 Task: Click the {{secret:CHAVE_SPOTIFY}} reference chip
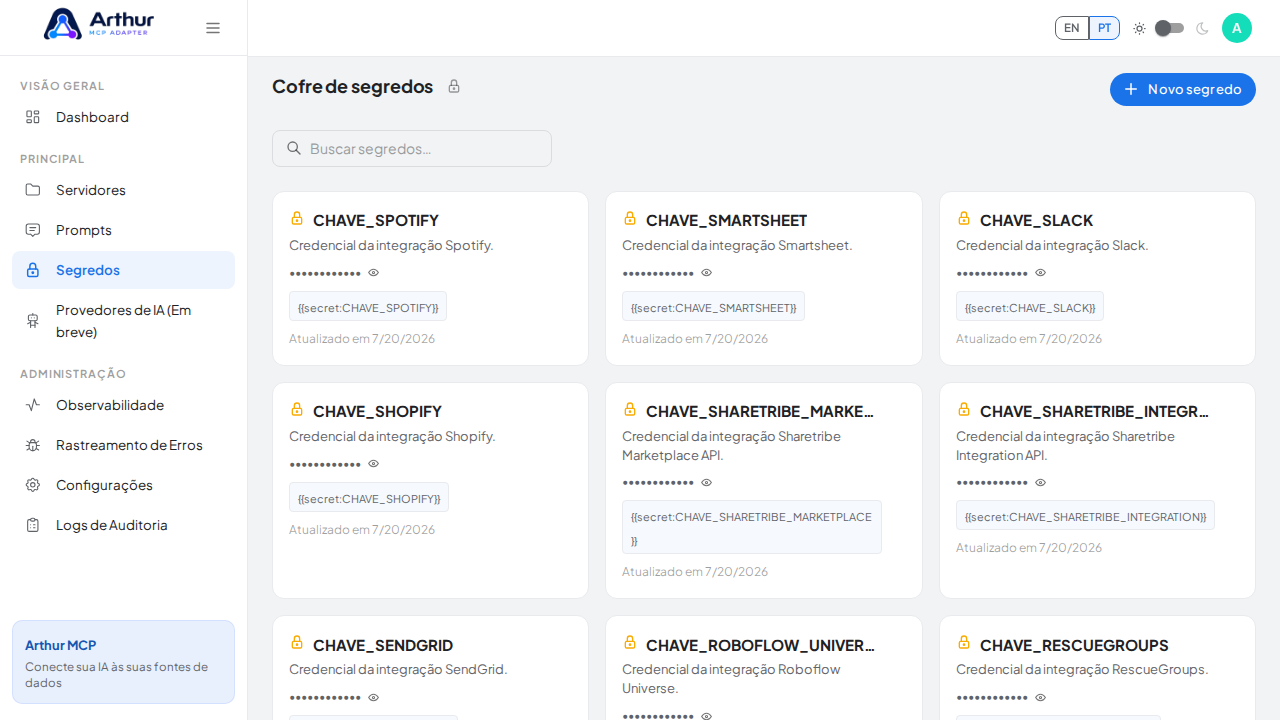coord(368,307)
